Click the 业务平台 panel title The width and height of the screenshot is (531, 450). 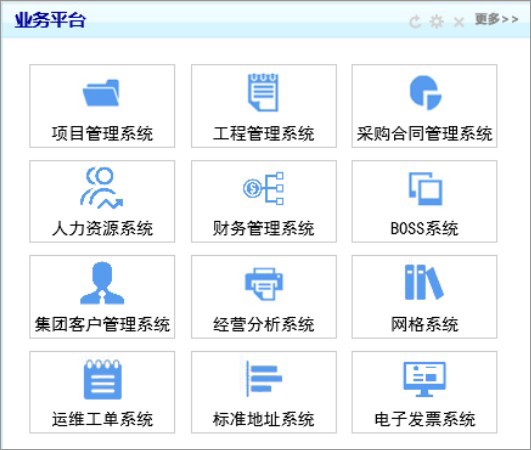50,20
